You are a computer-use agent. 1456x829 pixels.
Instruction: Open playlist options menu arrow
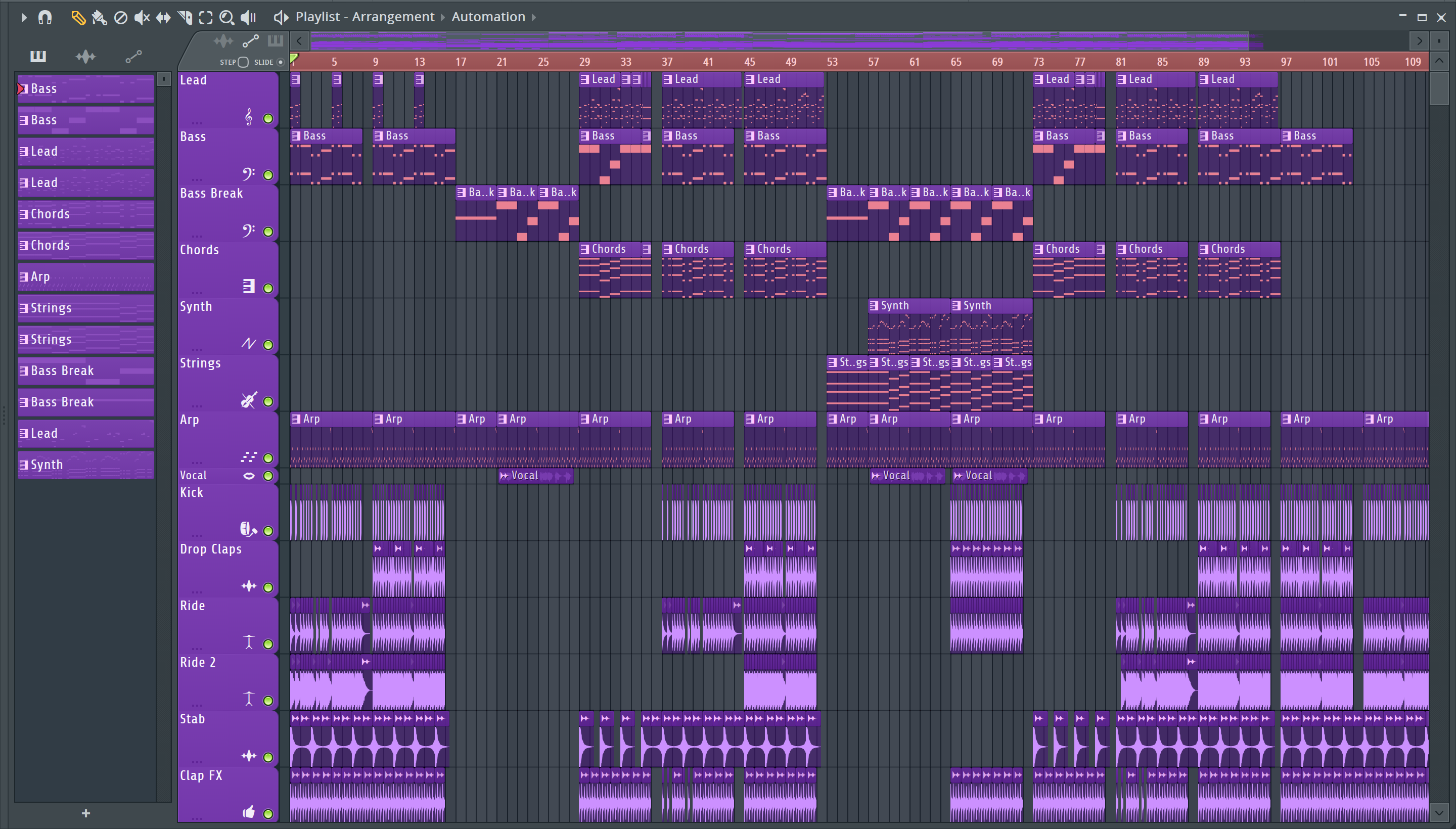pyautogui.click(x=24, y=18)
